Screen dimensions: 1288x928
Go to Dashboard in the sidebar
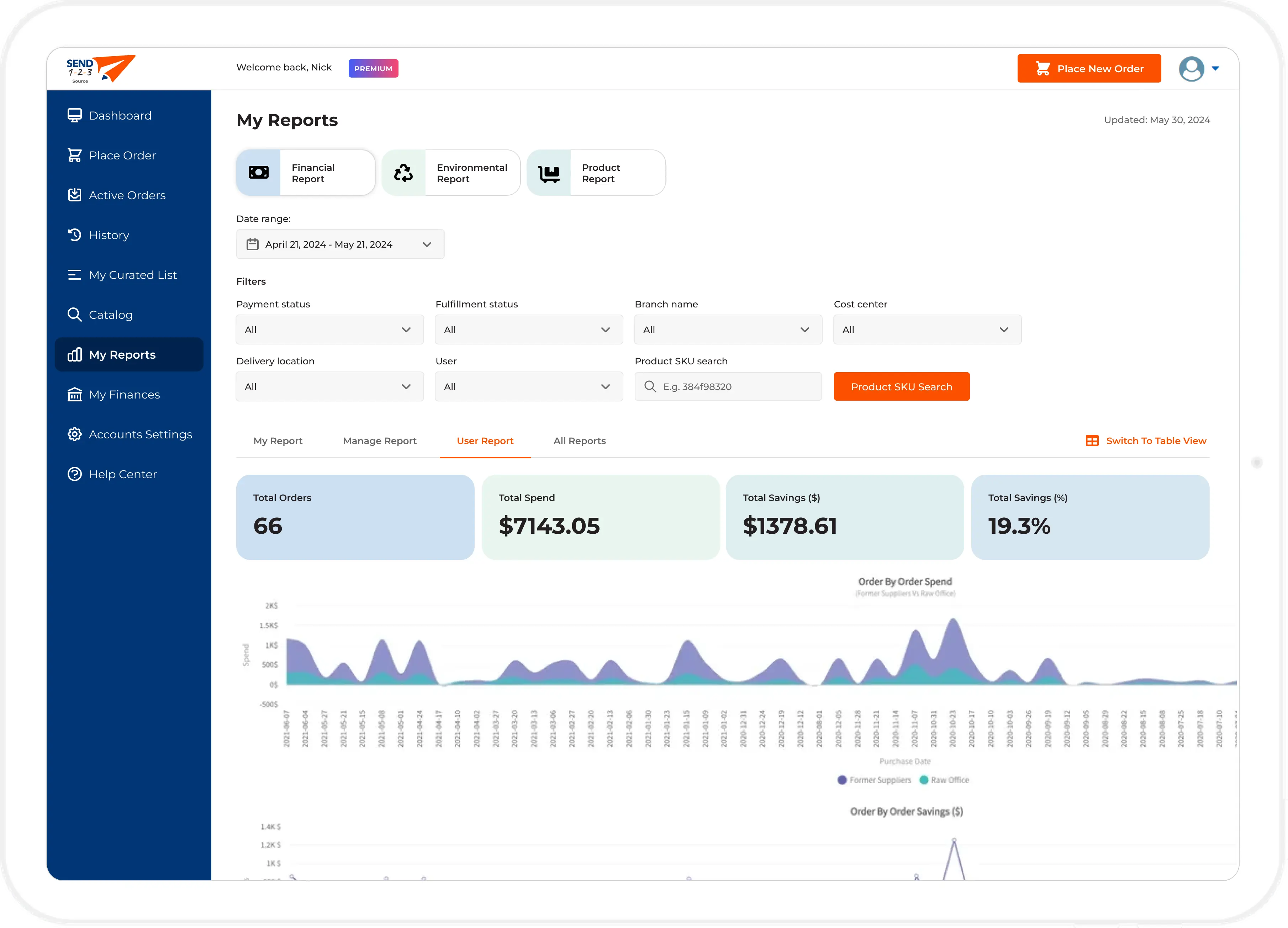120,115
